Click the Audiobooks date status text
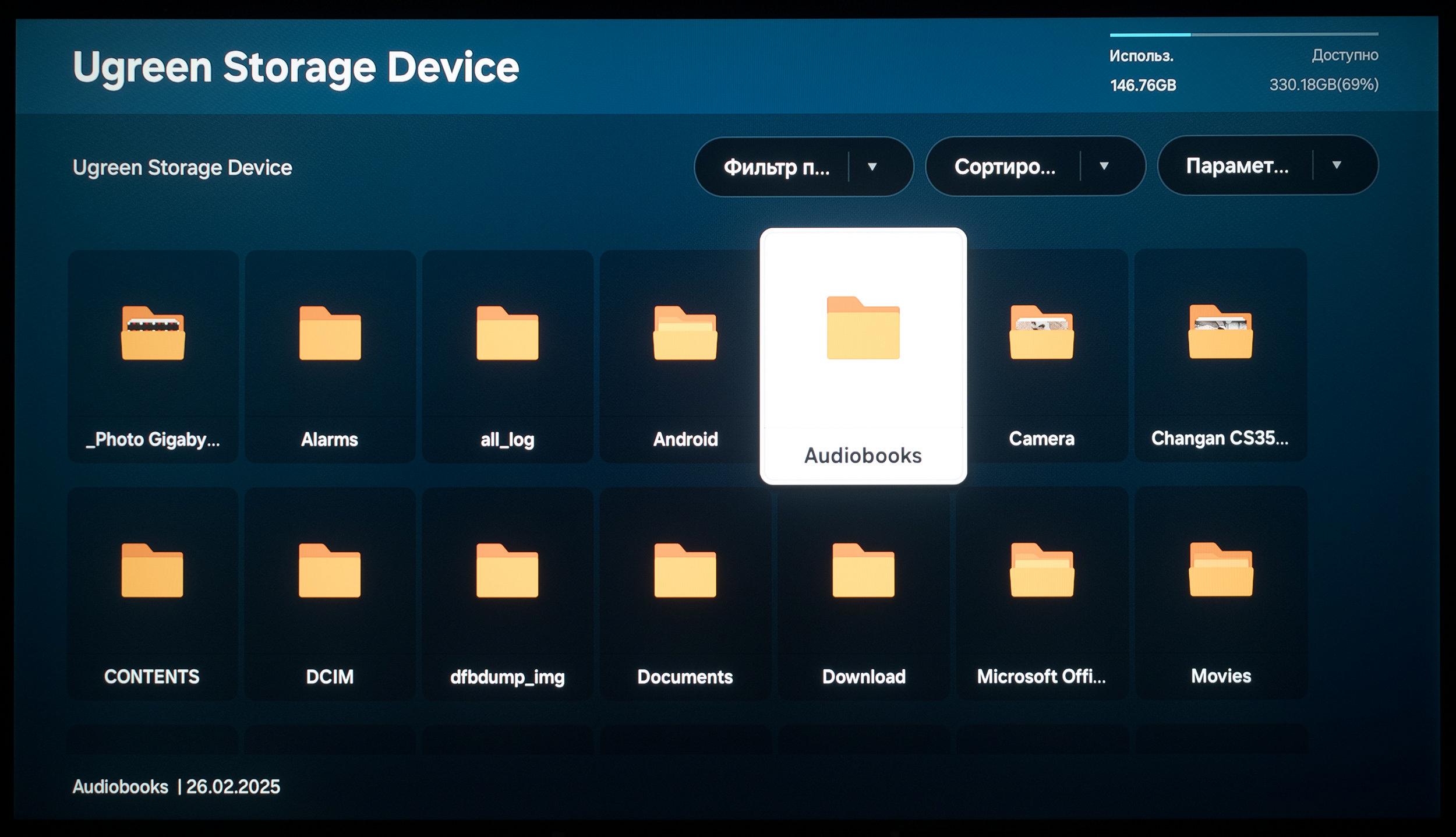The width and height of the screenshot is (1456, 837). (x=176, y=786)
